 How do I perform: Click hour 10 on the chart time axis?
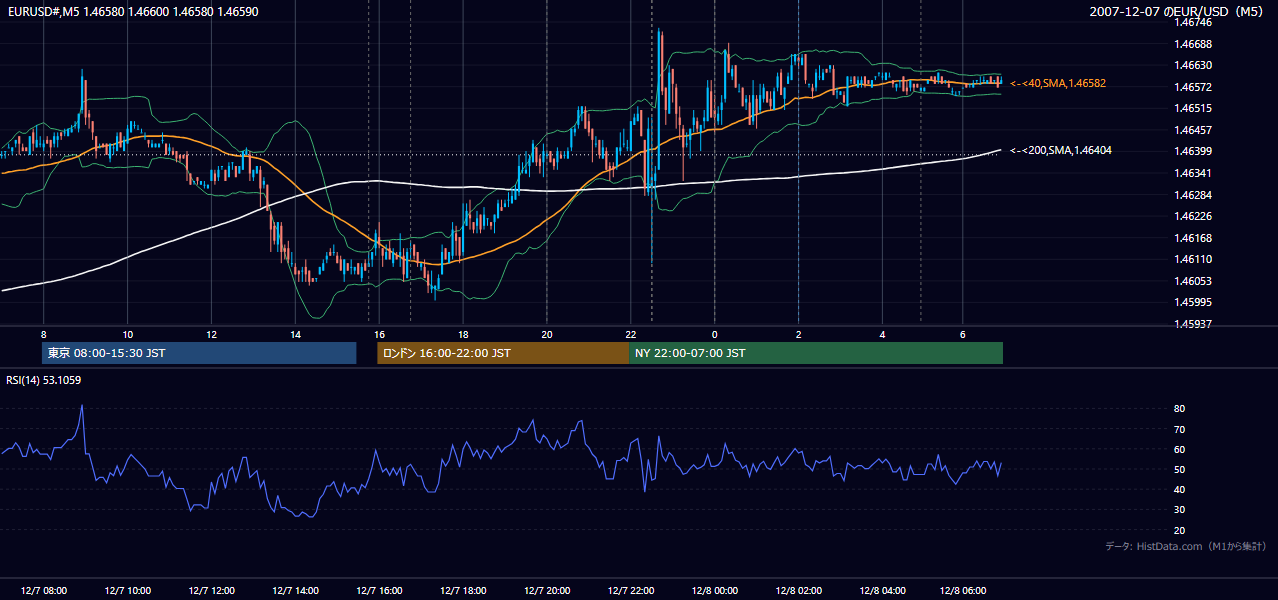(x=127, y=334)
